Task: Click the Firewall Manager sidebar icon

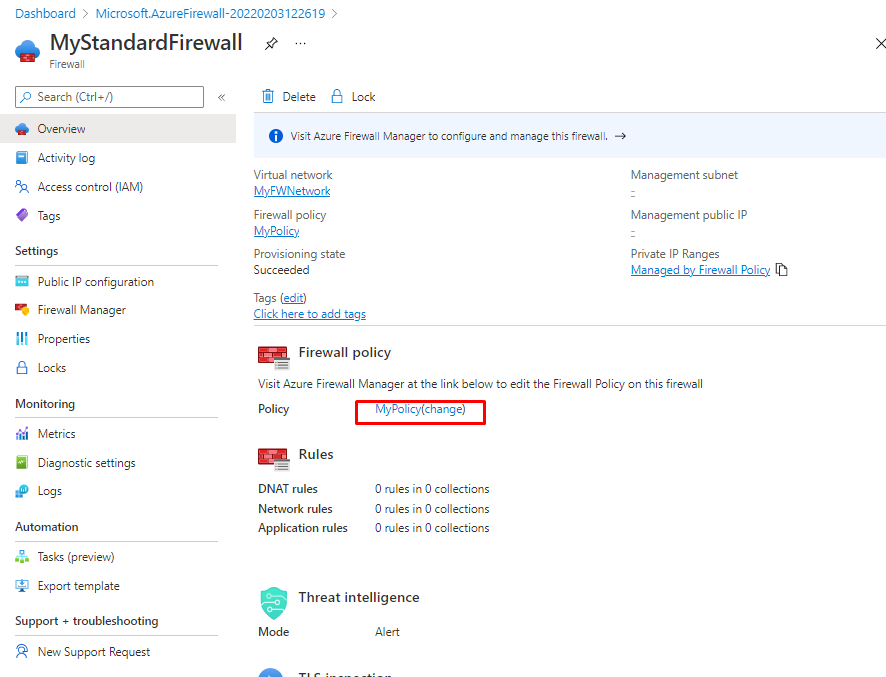Action: point(22,310)
